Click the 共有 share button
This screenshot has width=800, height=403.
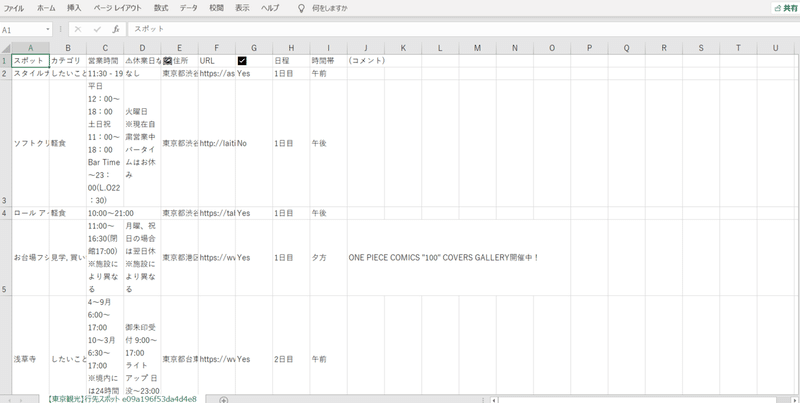[x=785, y=8]
